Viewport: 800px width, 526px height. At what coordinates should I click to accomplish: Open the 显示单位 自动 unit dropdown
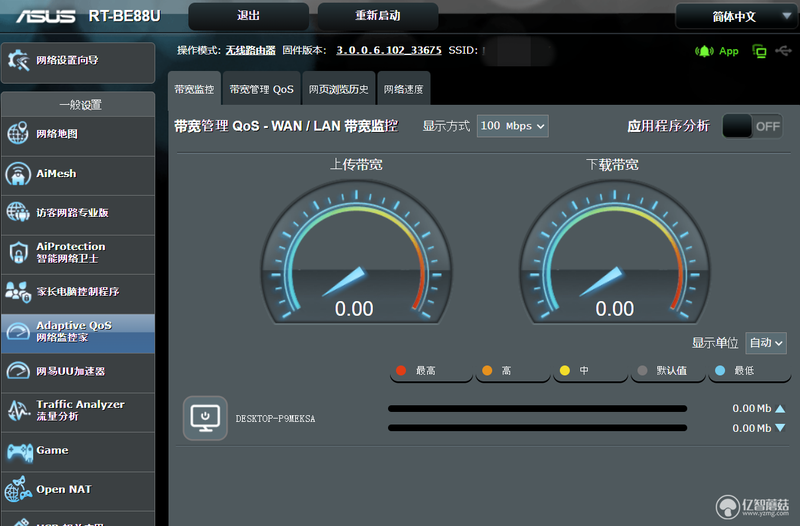(x=765, y=343)
